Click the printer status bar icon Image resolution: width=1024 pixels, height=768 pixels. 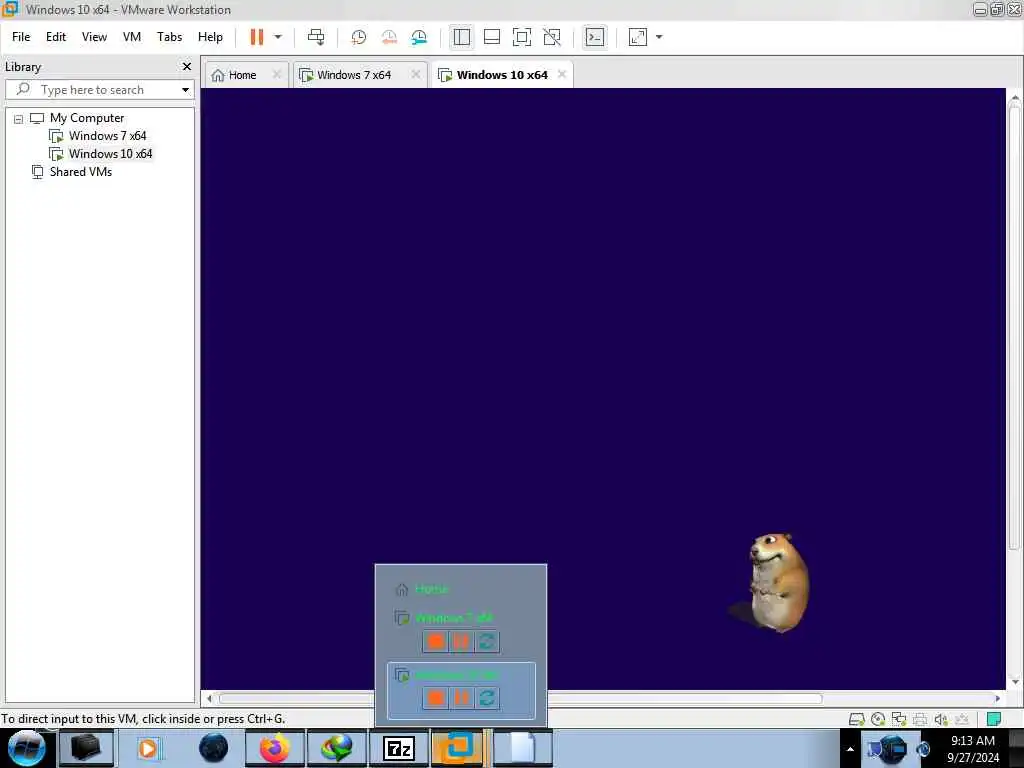[x=920, y=719]
